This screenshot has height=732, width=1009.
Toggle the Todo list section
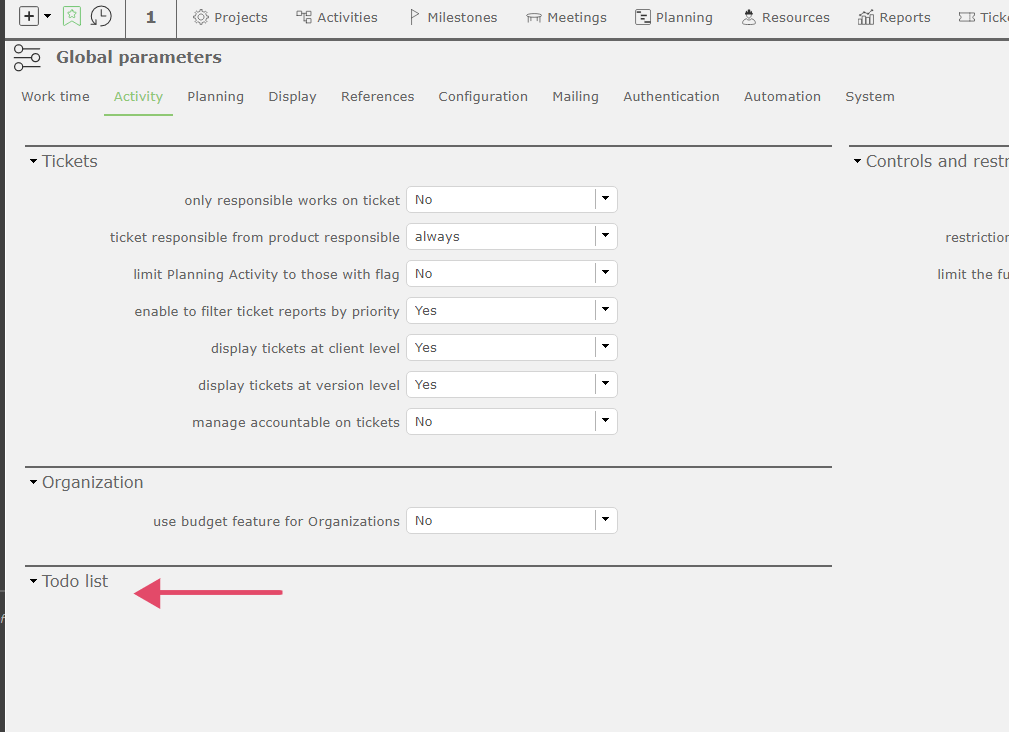(34, 582)
